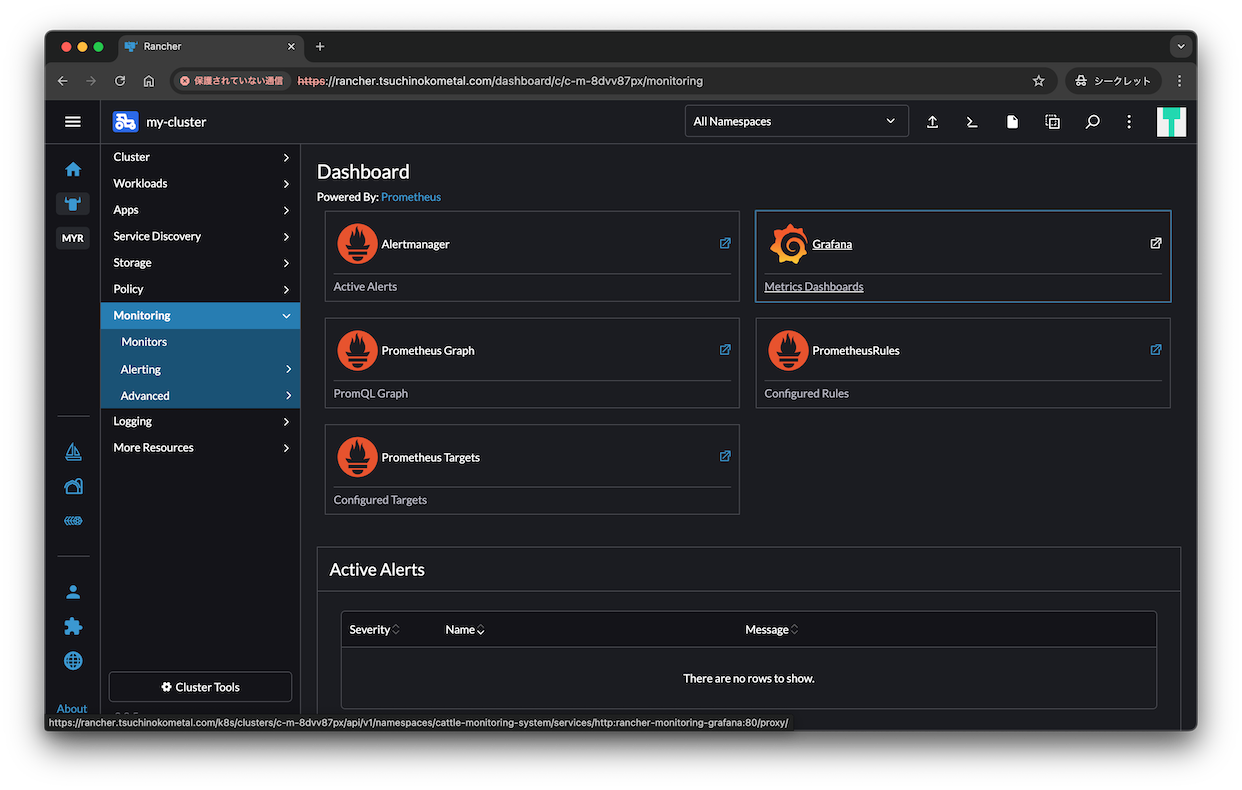Open Continuous Delivery sailboat icon
Viewport: 1242px width, 790px height.
tap(73, 452)
